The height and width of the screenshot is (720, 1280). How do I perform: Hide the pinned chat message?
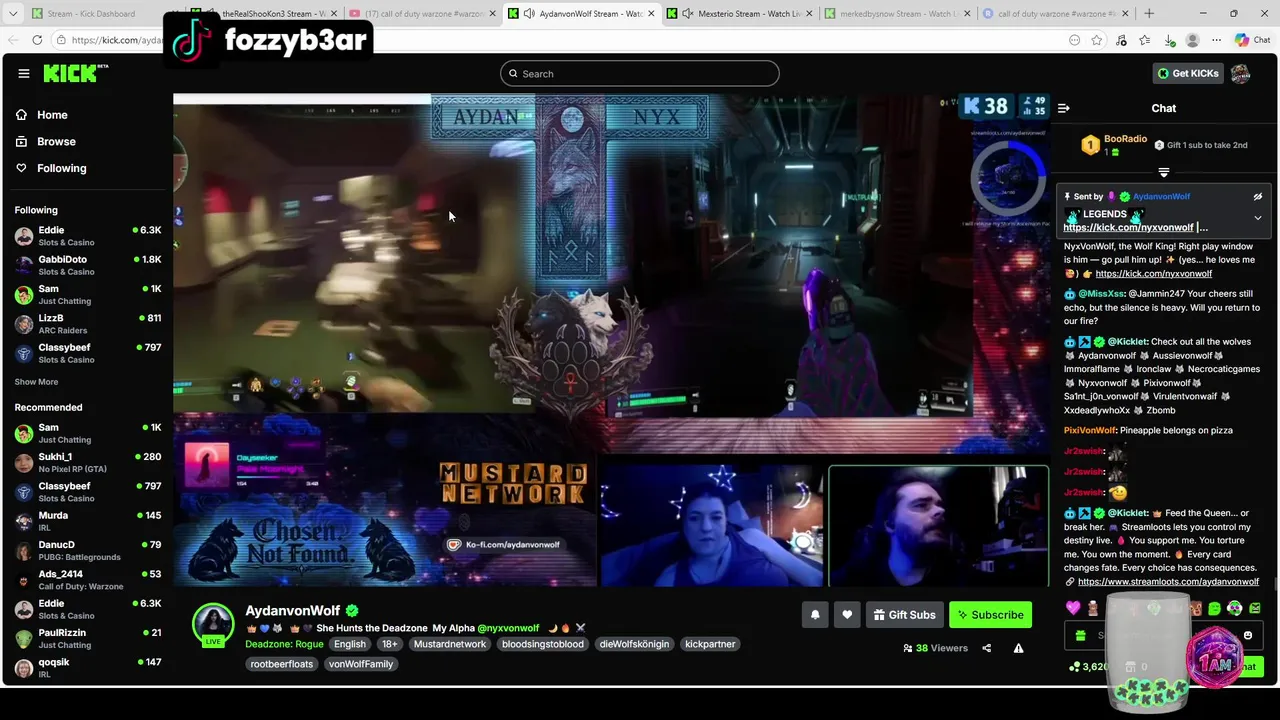click(1258, 197)
